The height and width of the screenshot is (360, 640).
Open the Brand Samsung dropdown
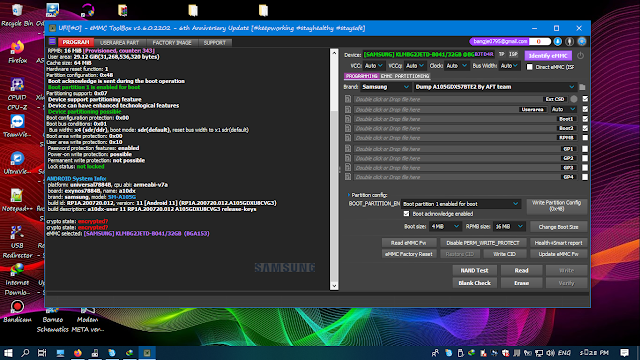point(385,87)
